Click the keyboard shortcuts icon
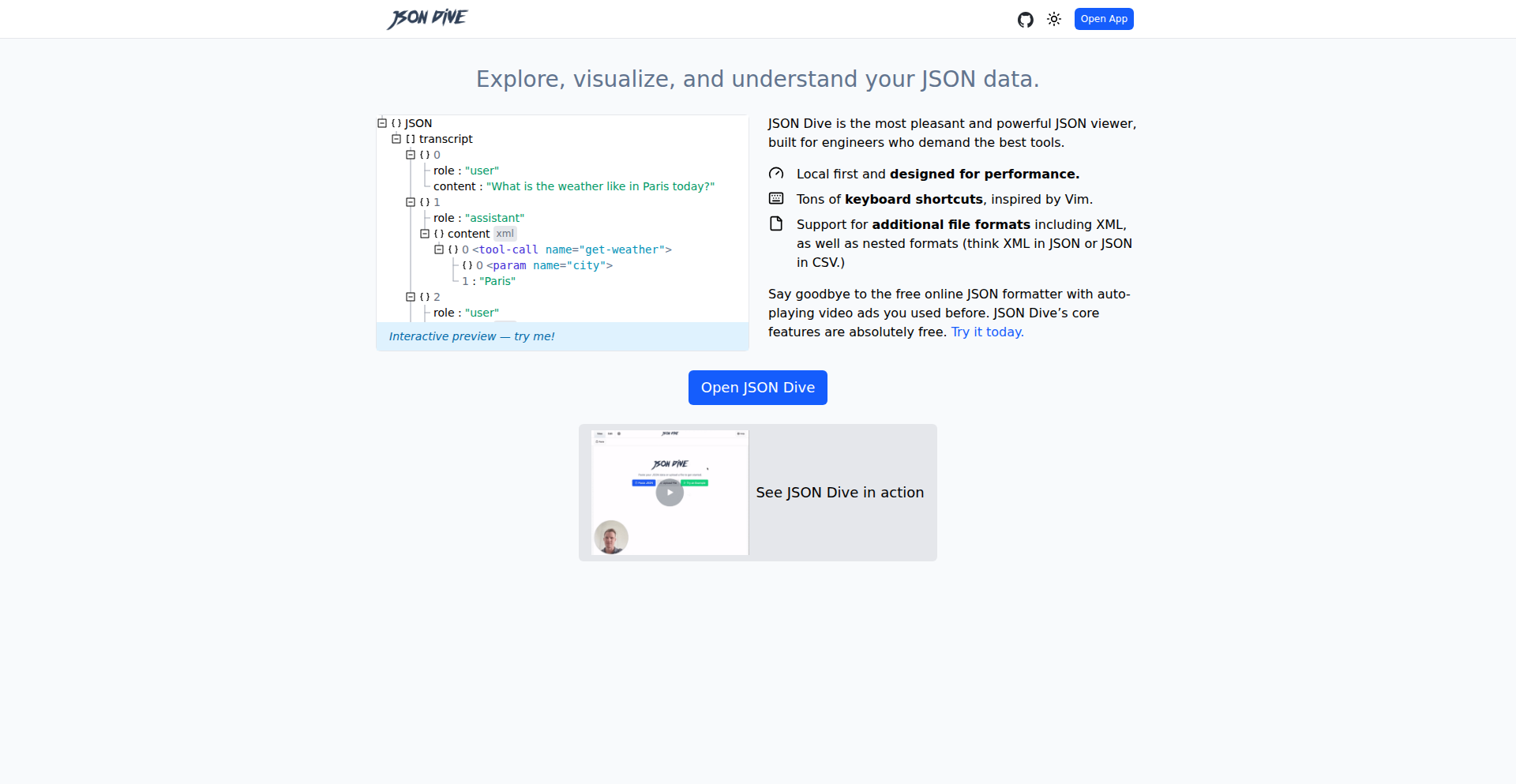The height and width of the screenshot is (784, 1516). tap(776, 198)
